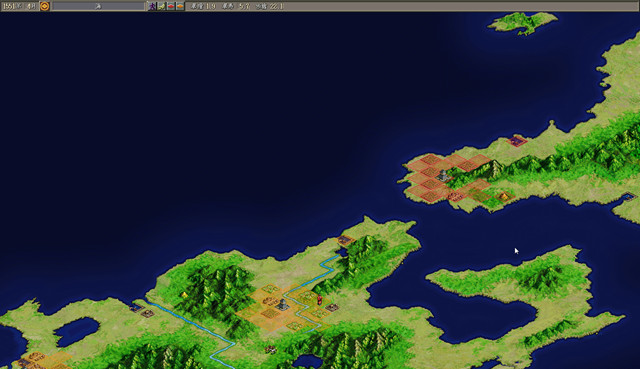Viewport: 640px width, 369px height.
Task: Click the small unit south of the orange territory
Action: [x=270, y=349]
